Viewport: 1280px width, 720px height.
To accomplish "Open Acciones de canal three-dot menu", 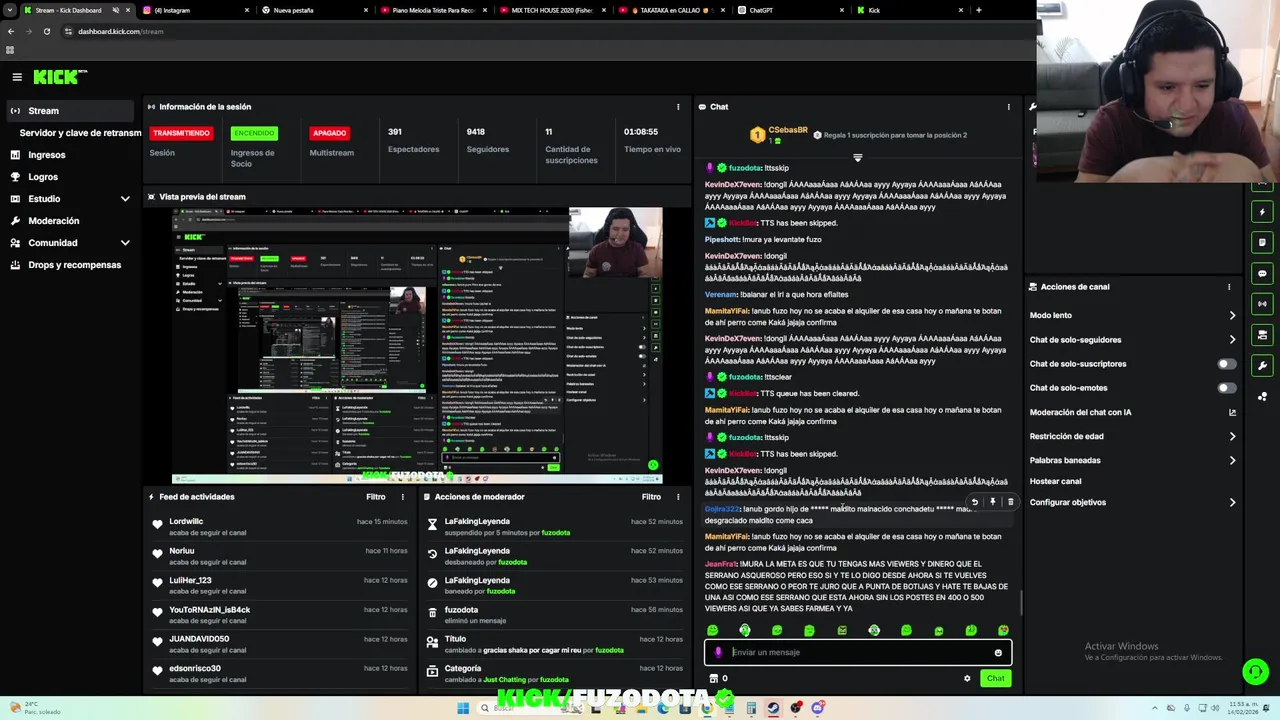I will 1229,287.
